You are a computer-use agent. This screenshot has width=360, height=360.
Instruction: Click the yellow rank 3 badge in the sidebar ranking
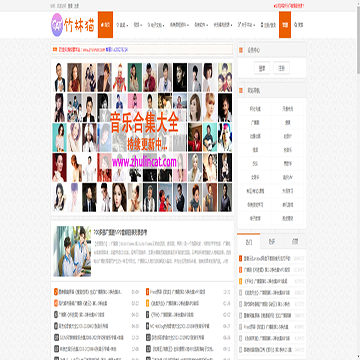coord(241,281)
